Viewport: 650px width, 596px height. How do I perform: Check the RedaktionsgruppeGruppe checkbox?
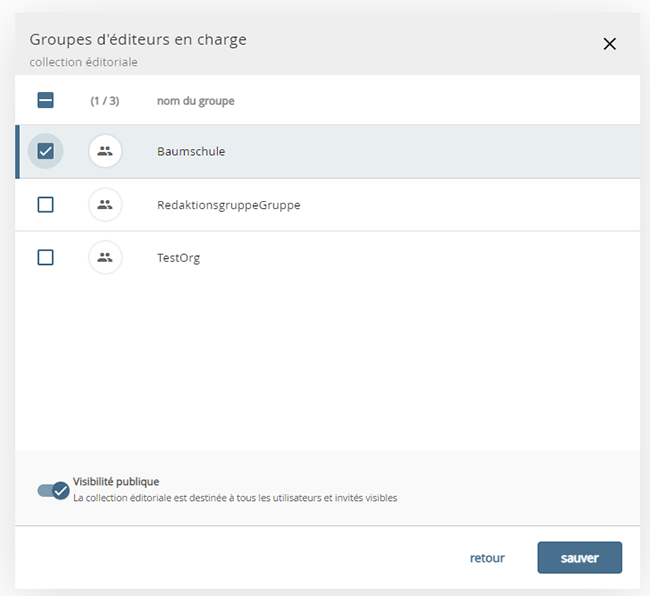45,205
